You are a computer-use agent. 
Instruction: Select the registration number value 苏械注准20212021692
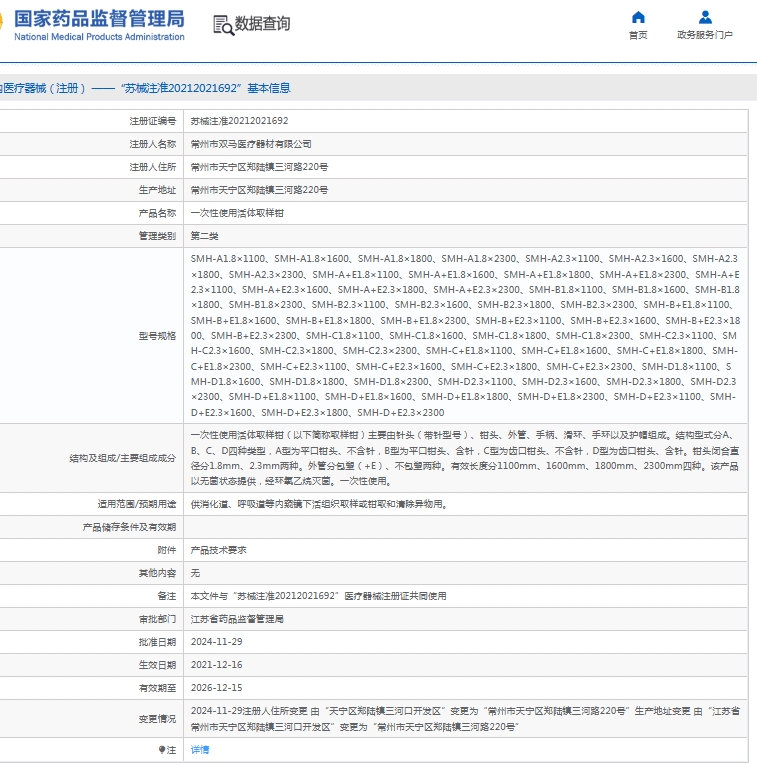tap(239, 121)
